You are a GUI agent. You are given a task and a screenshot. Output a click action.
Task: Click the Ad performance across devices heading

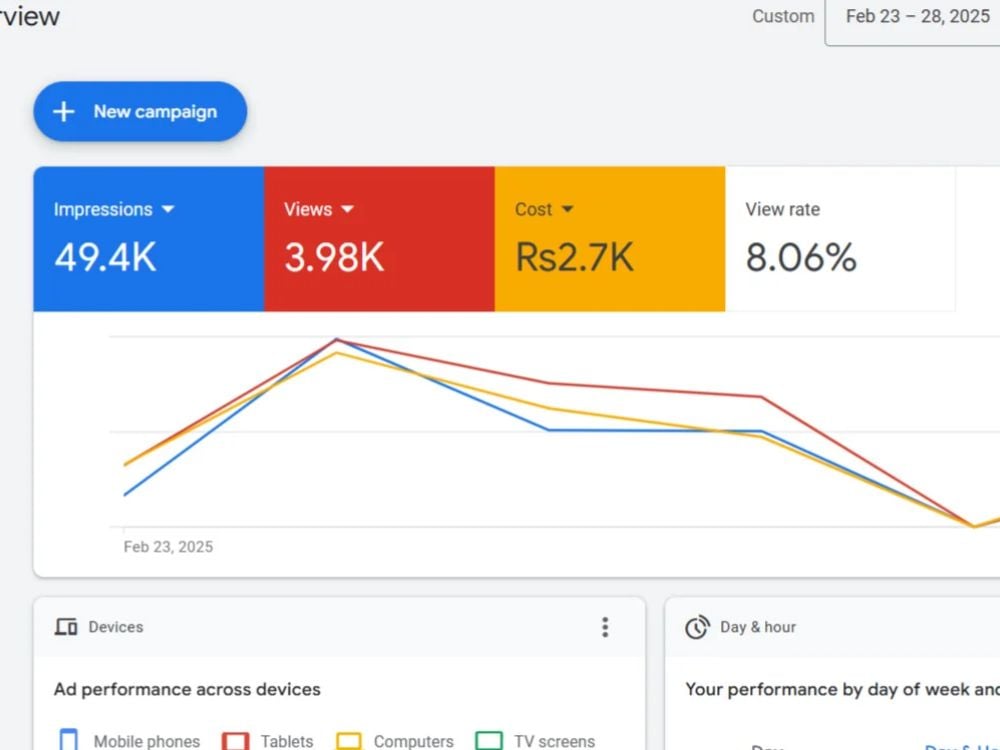point(186,689)
